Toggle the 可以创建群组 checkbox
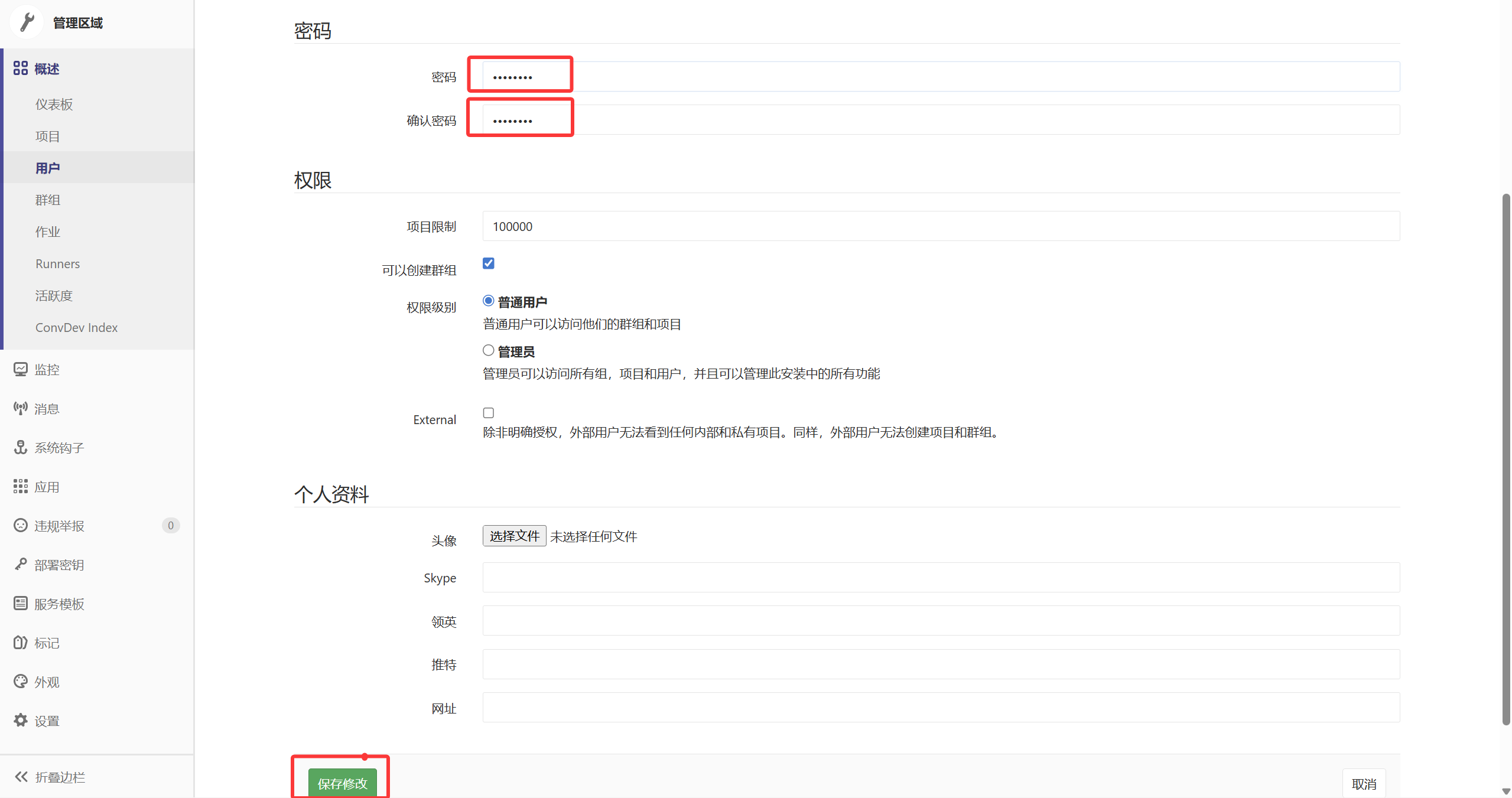Screen dimensions: 1512x798 (x=489, y=263)
